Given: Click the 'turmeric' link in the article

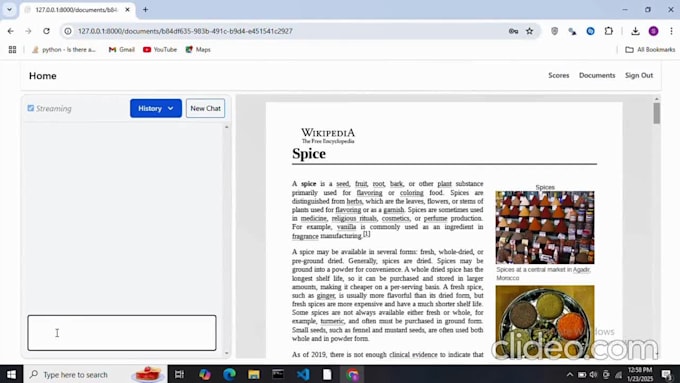Looking at the screenshot, I should pyautogui.click(x=332, y=321).
